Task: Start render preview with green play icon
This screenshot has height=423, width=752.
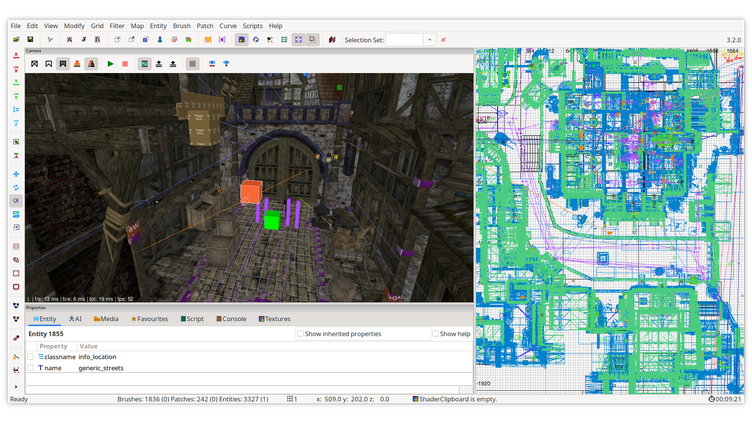Action: point(110,64)
